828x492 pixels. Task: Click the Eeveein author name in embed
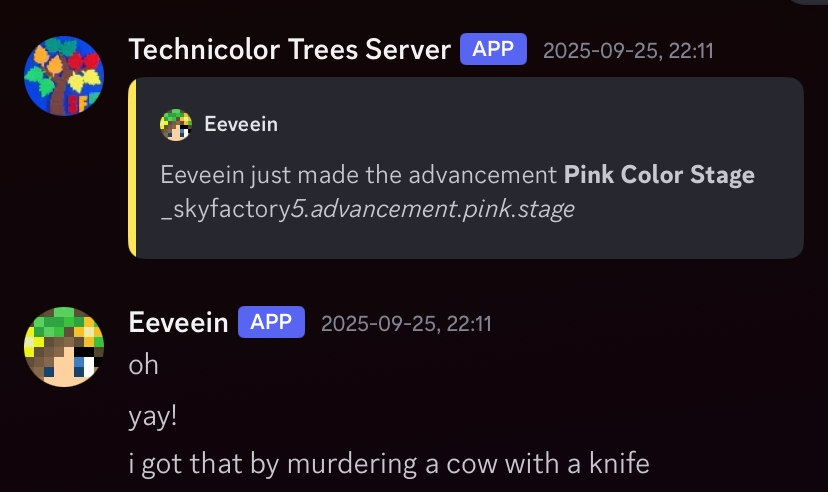[241, 125]
